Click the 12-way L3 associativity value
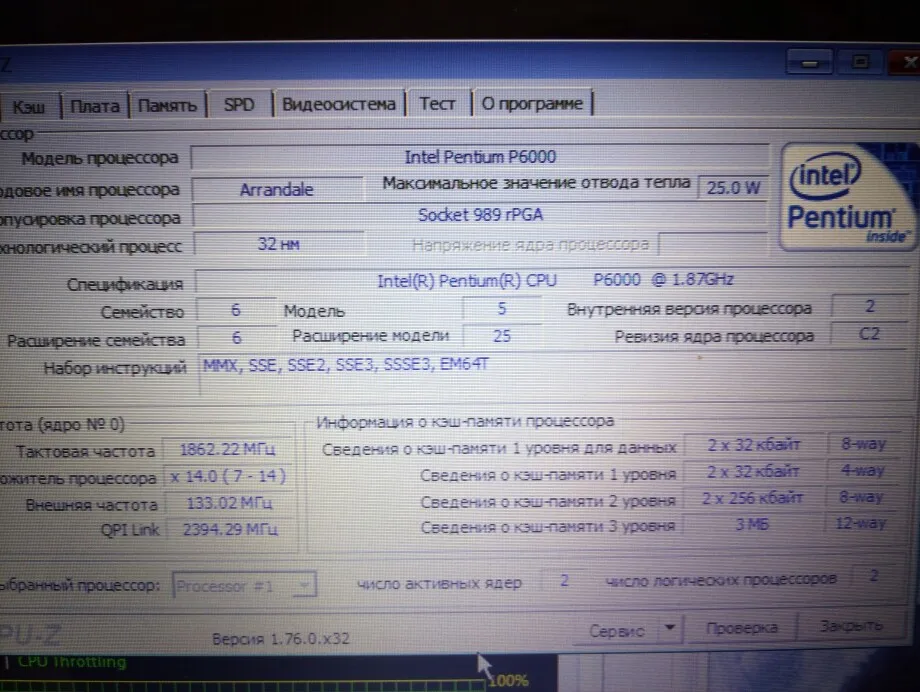This screenshot has width=920, height=692. 861,522
